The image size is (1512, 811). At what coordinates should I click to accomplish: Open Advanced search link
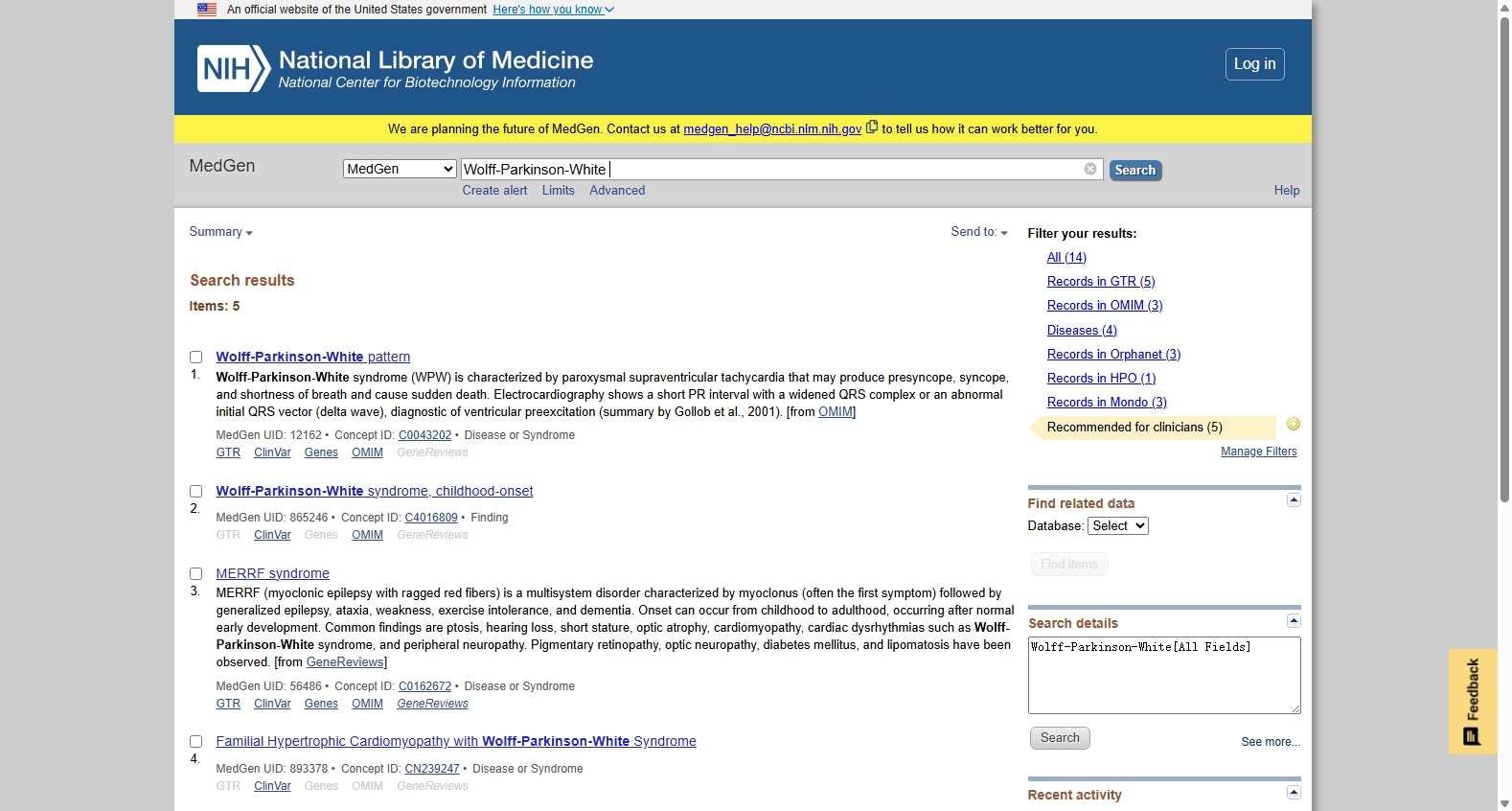[x=617, y=191]
